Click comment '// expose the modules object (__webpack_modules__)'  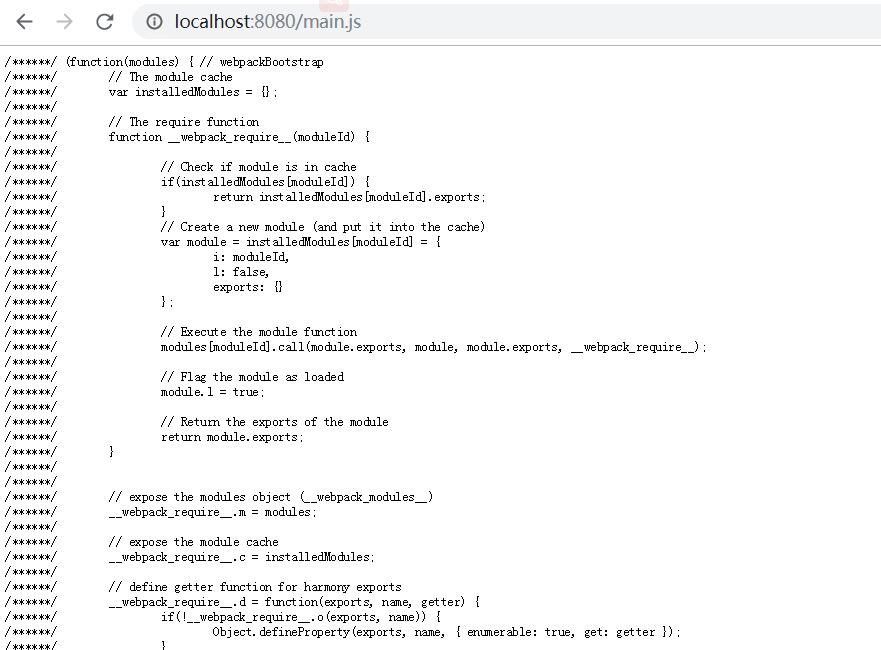coord(271,497)
